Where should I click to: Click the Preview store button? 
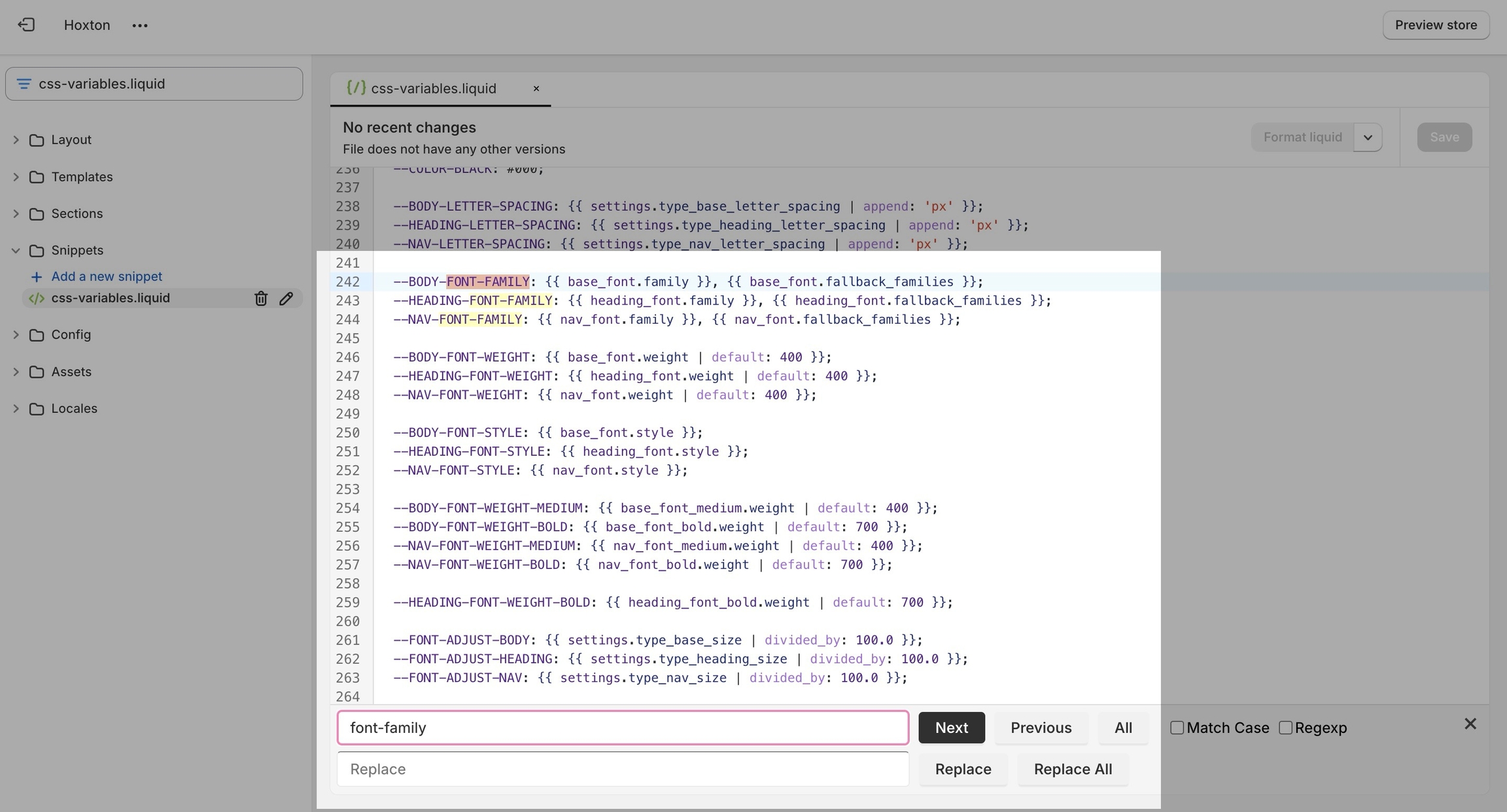coord(1436,25)
